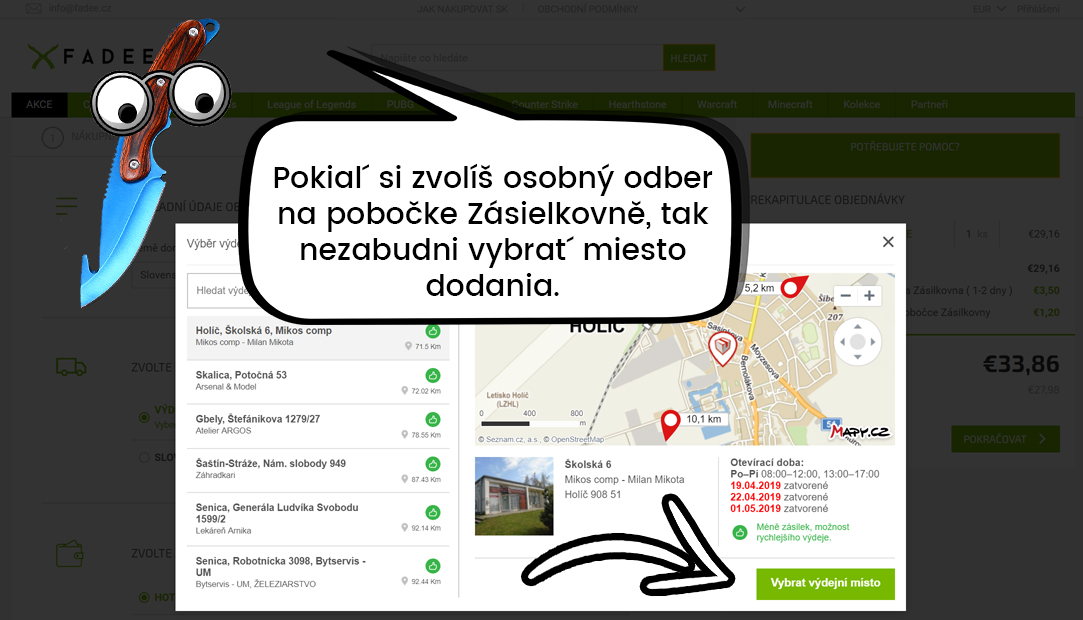Image resolution: width=1083 pixels, height=620 pixels.
Task: Select the 'Šaštín-Stráže, Nám. slobody 949' pickup point
Action: [318, 471]
